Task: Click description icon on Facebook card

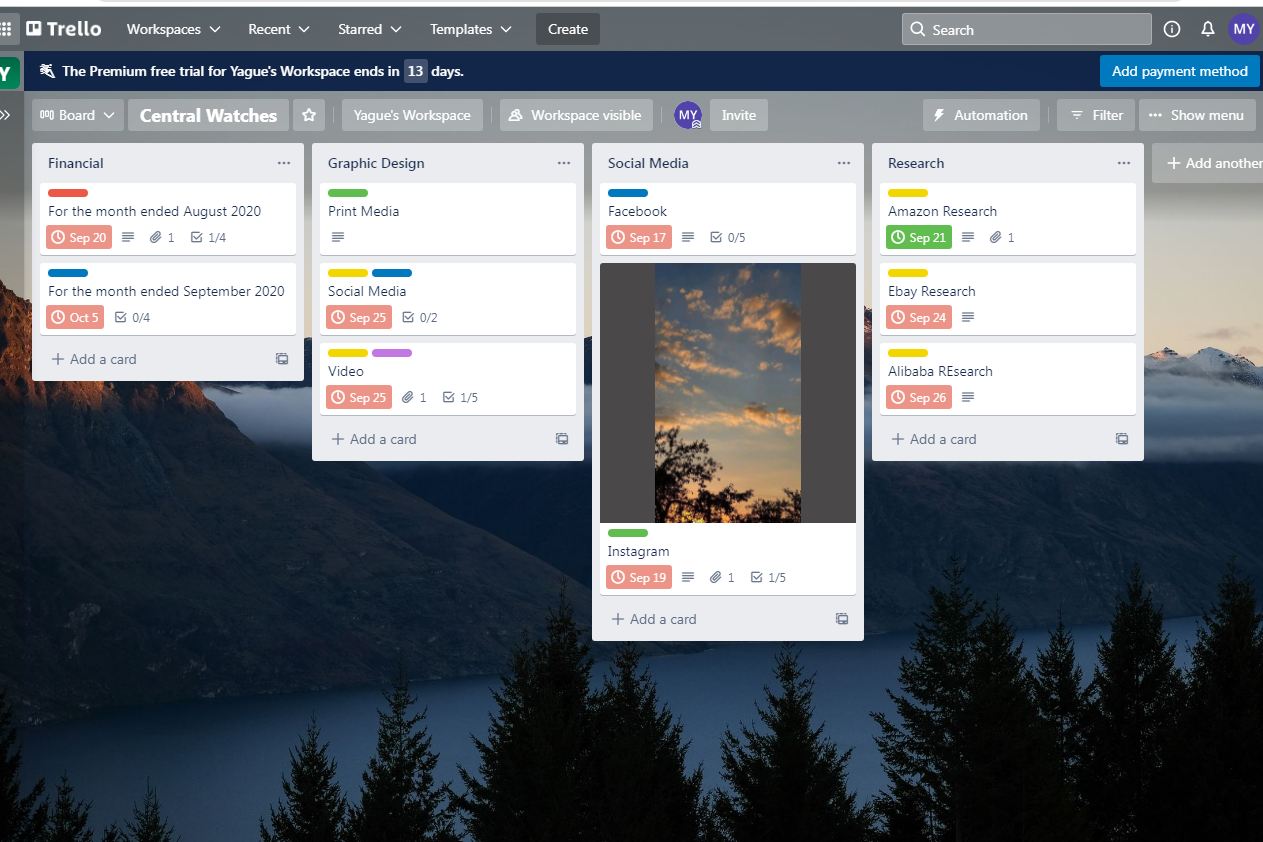Action: coord(687,237)
